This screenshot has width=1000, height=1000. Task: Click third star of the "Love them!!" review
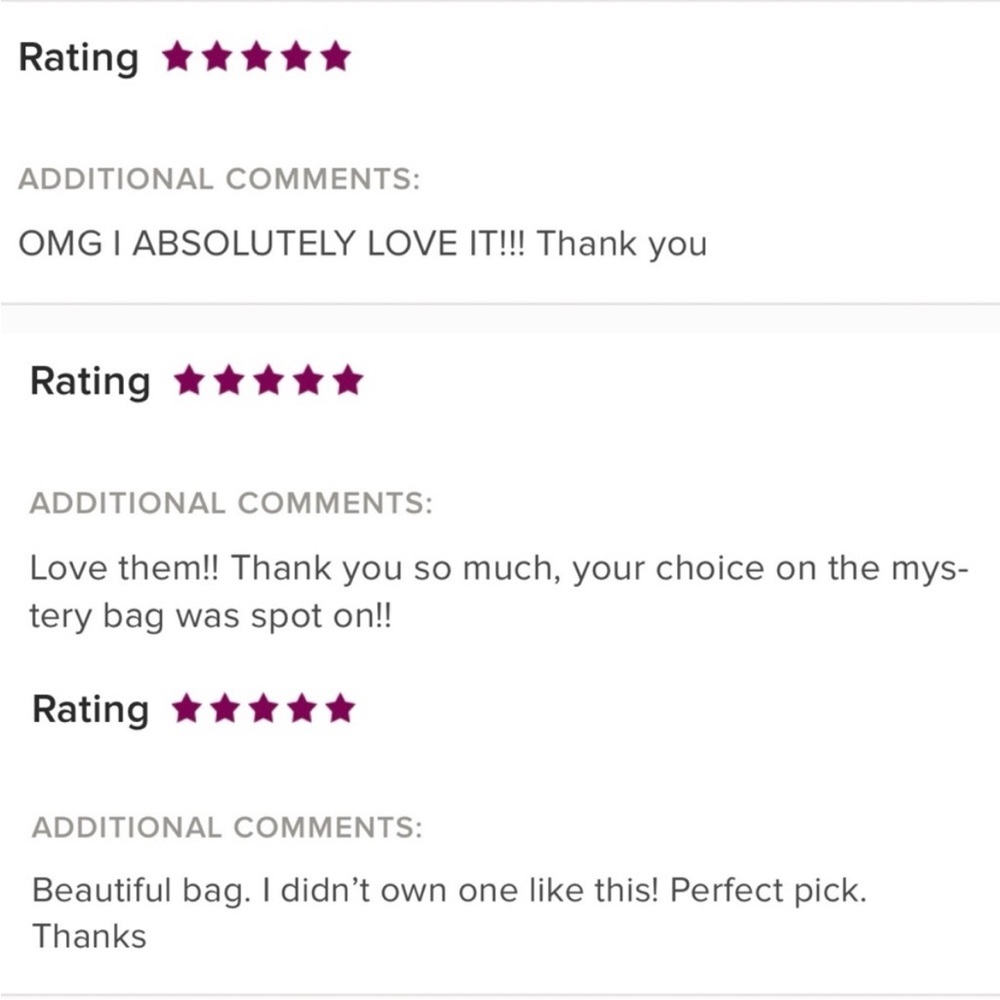coord(268,381)
